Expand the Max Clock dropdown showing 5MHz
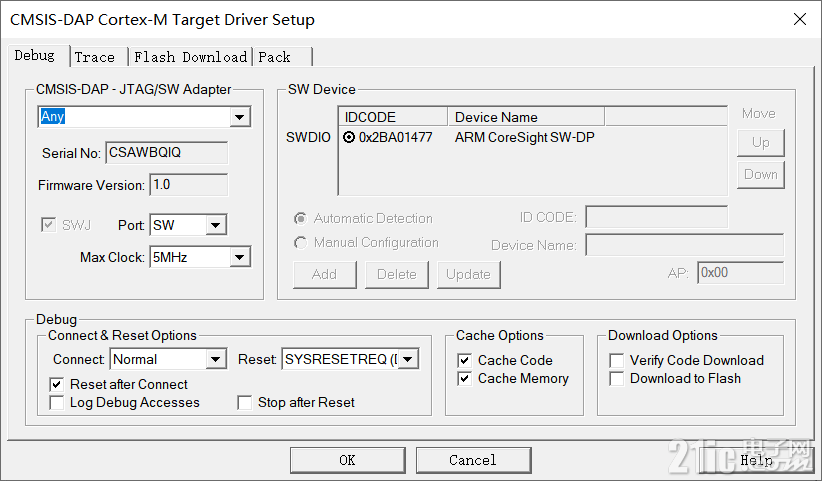This screenshot has height=481, width=822. (x=240, y=257)
